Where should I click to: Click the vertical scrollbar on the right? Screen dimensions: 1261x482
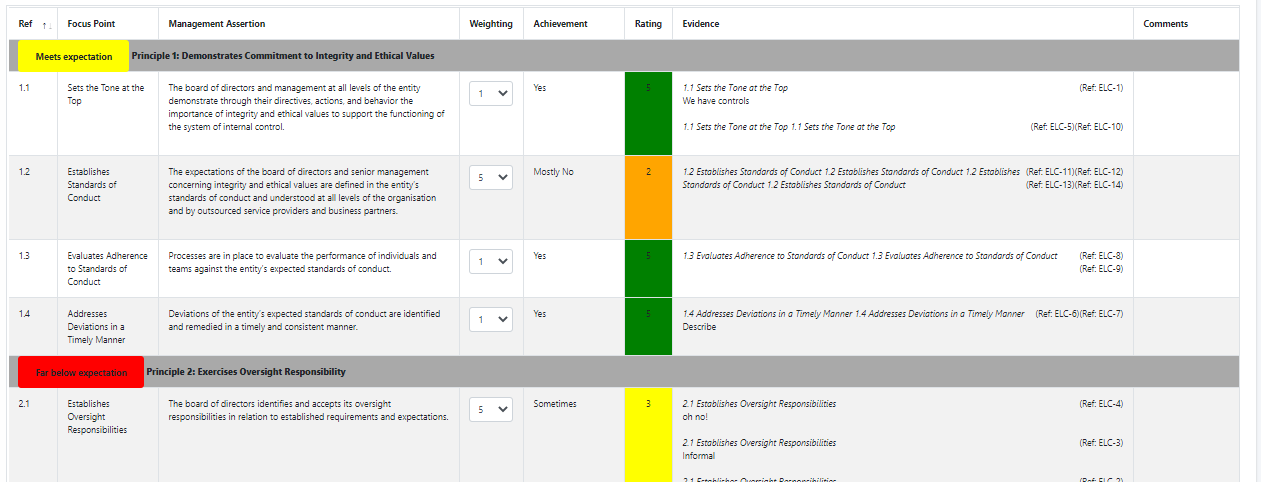click(1258, 241)
